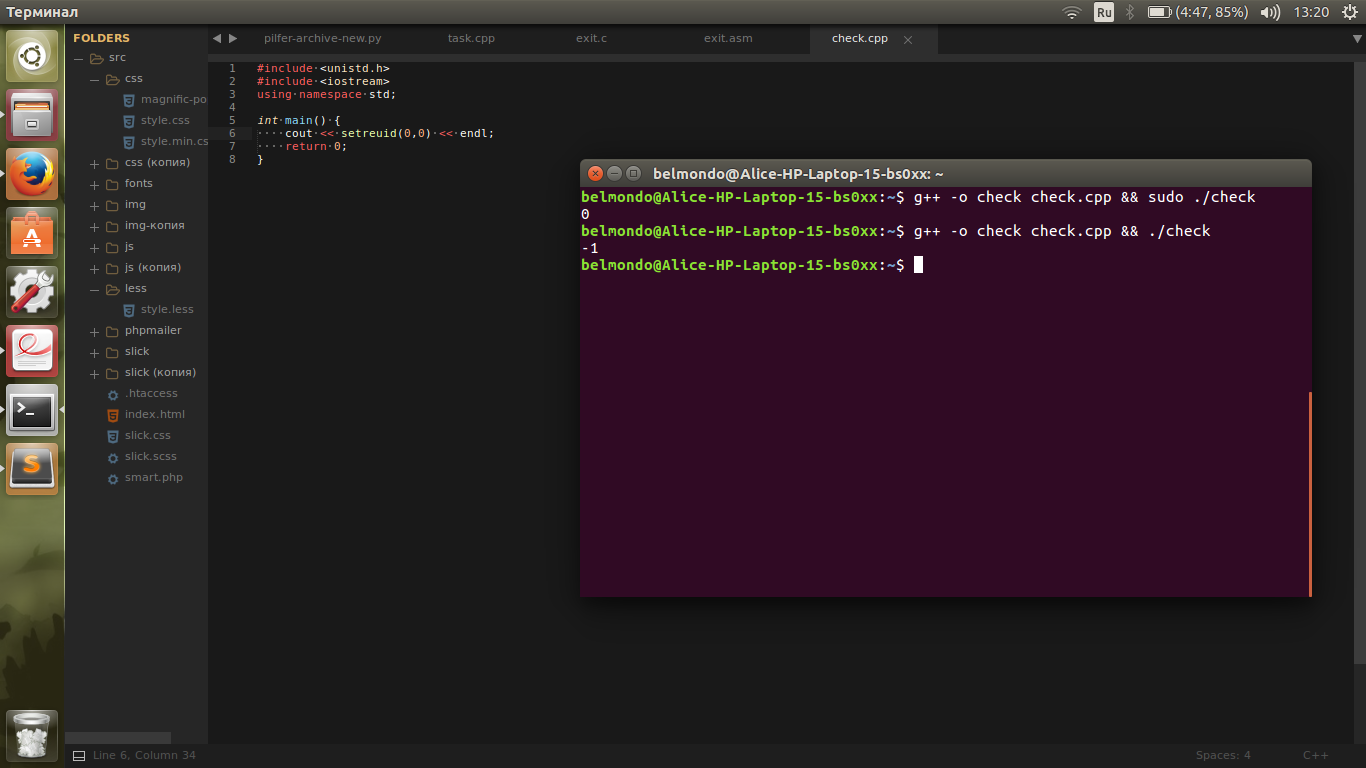Open the sound volume indicator

point(1270,12)
